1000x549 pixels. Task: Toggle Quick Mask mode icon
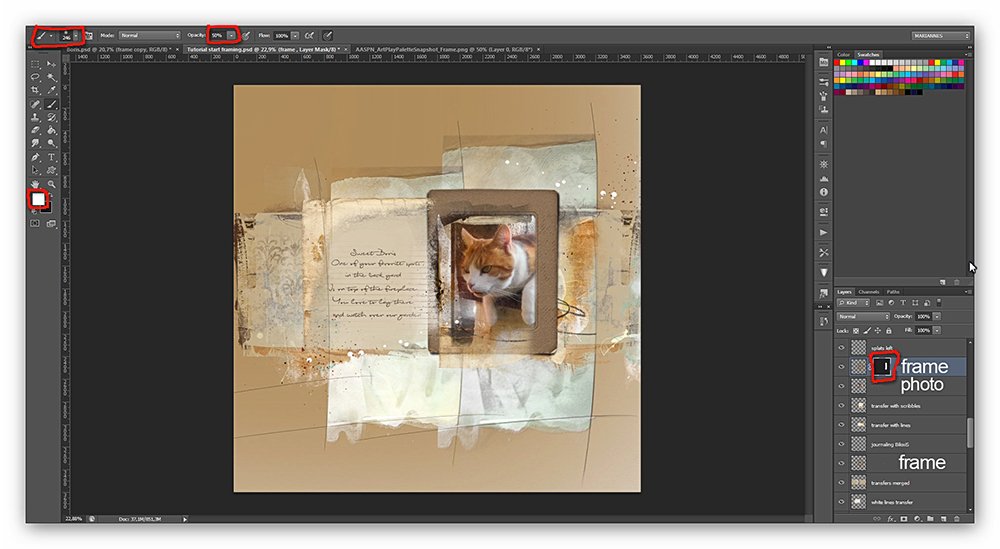pos(35,223)
